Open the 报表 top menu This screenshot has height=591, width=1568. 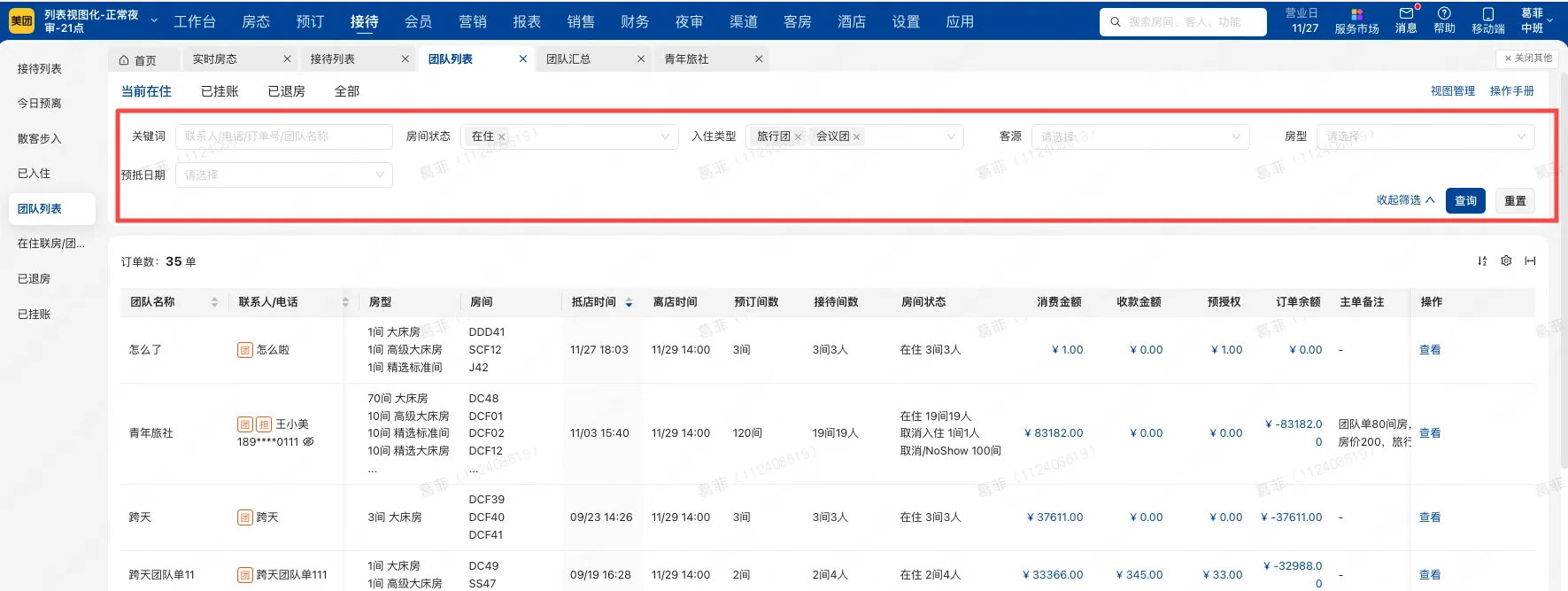[x=527, y=21]
